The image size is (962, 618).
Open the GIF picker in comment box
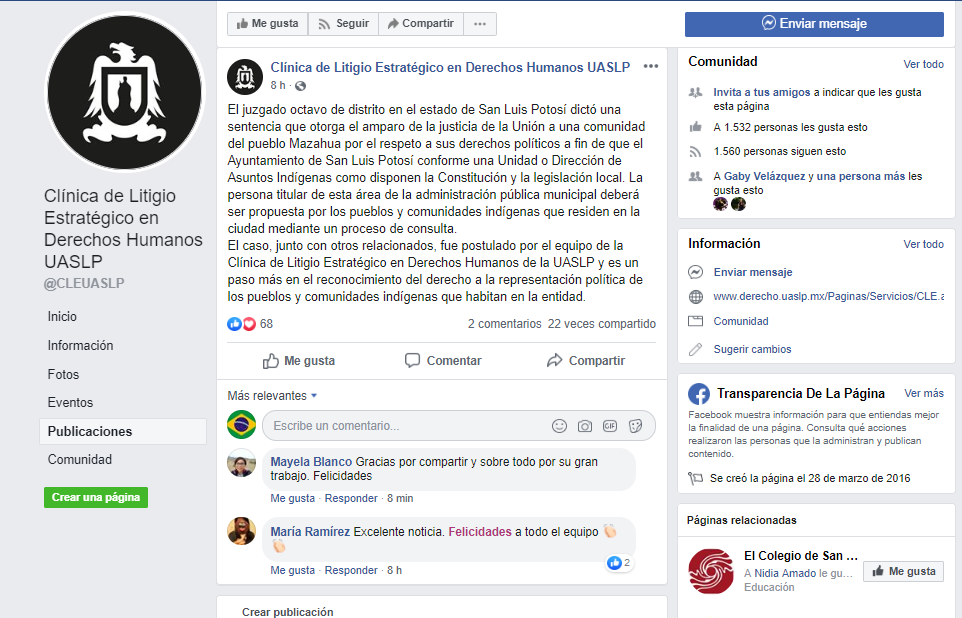click(x=610, y=426)
